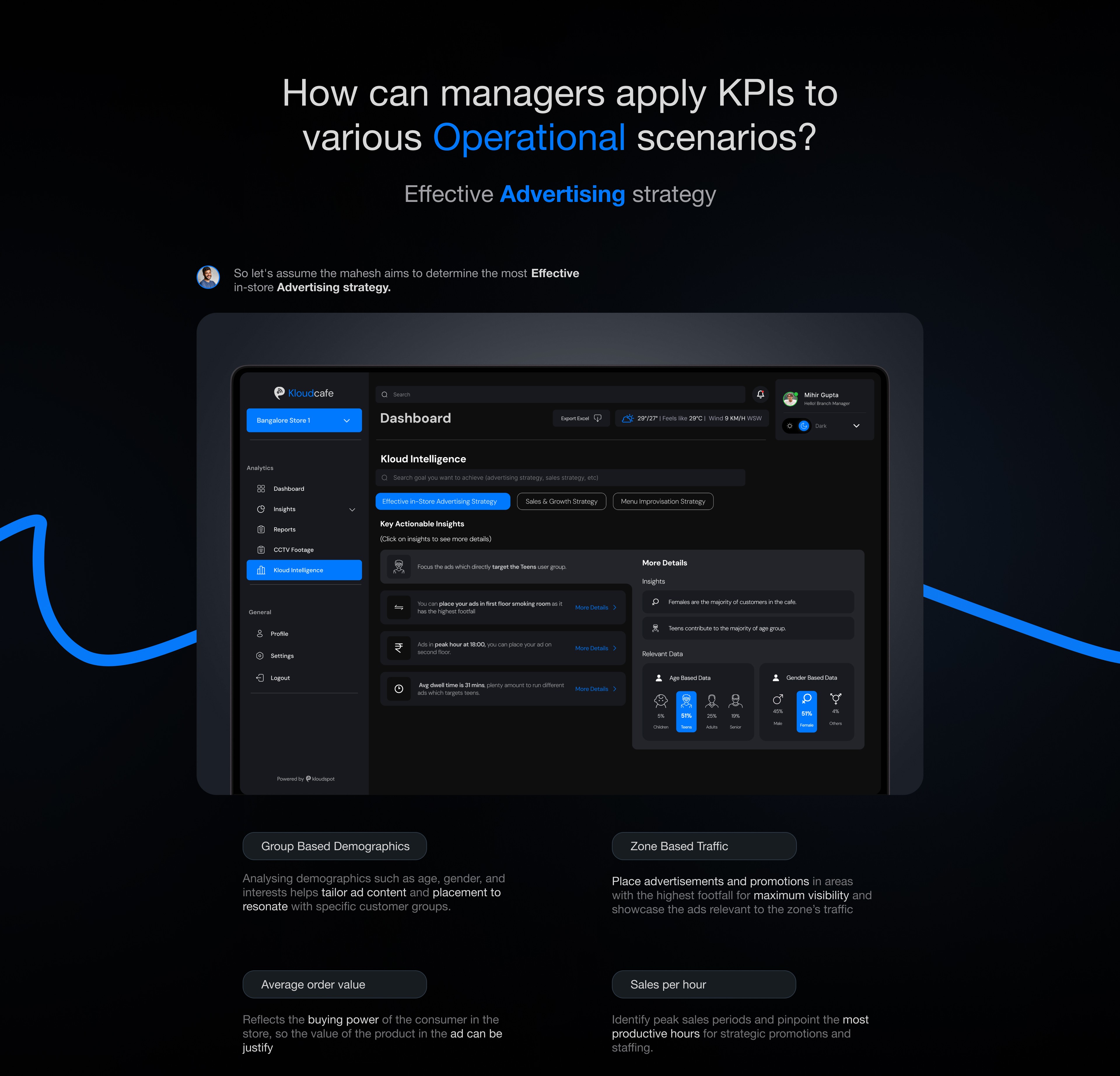Select the Female 51% gender tile

point(806,711)
